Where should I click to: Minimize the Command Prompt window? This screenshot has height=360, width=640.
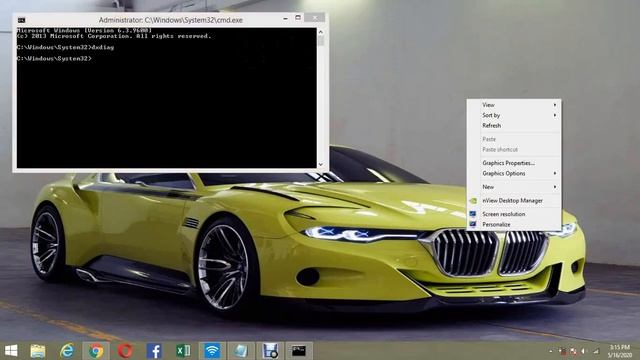[285, 18]
